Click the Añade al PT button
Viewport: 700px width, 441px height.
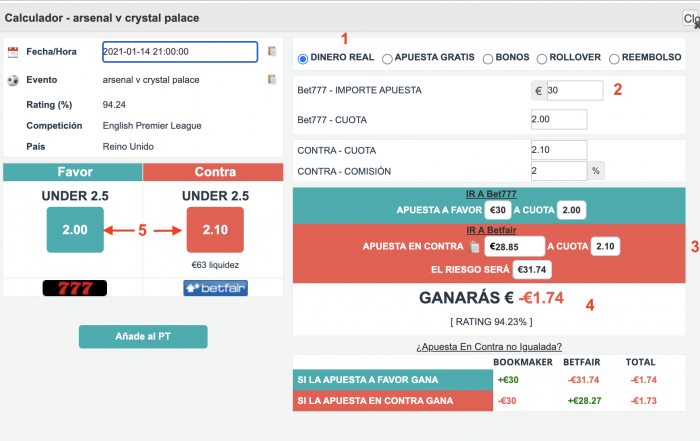point(143,337)
